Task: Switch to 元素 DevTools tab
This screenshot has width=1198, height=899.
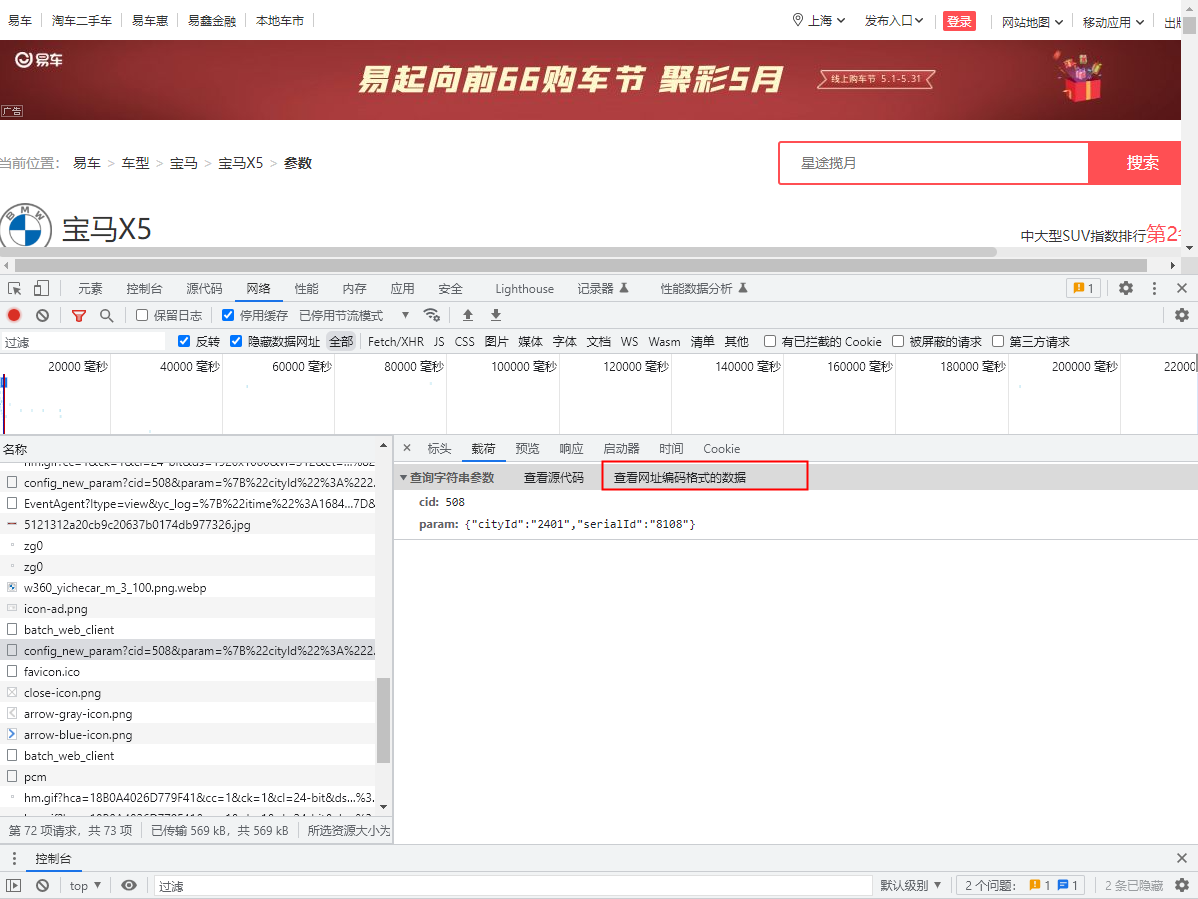Action: point(90,288)
